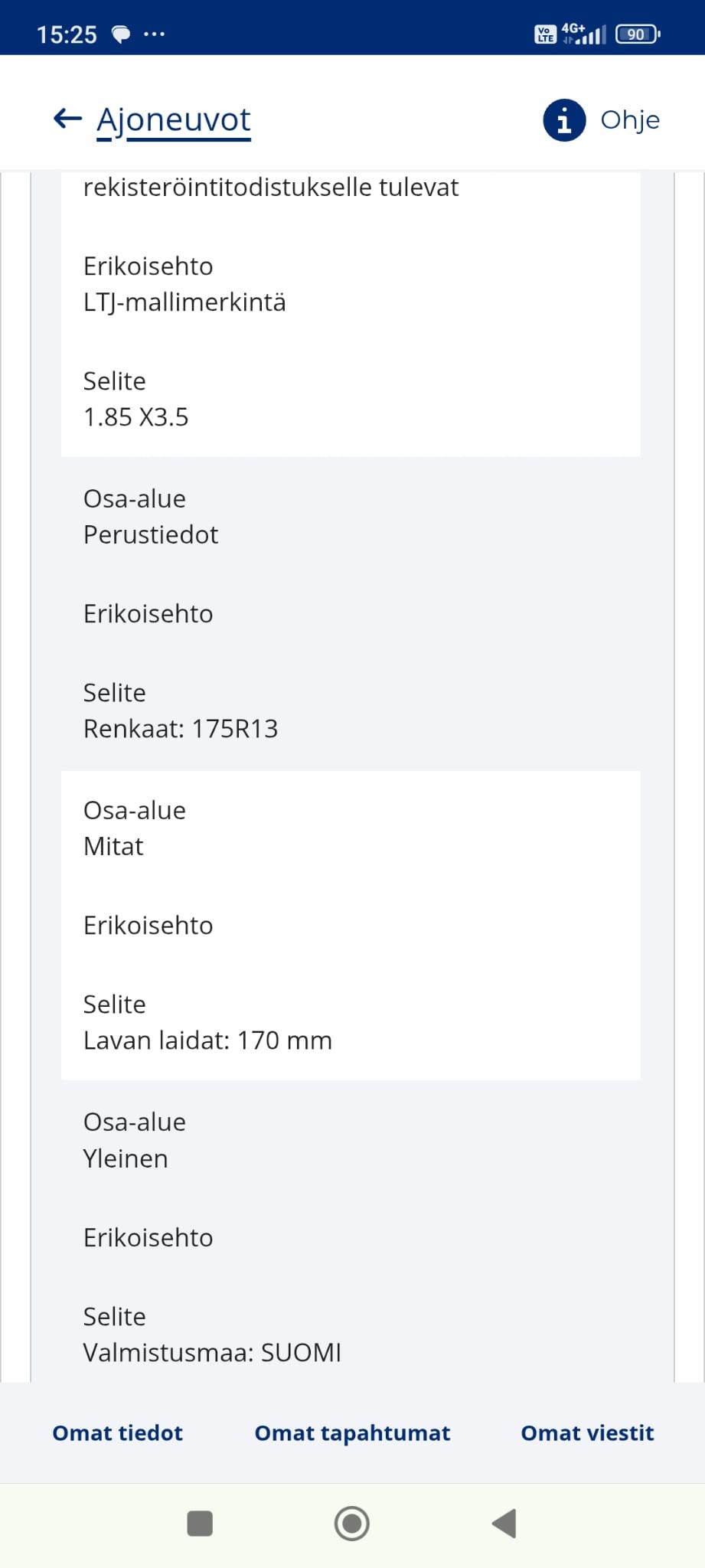Tap the 4G+ signal strength icon
The height and width of the screenshot is (1568, 705).
click(x=584, y=34)
